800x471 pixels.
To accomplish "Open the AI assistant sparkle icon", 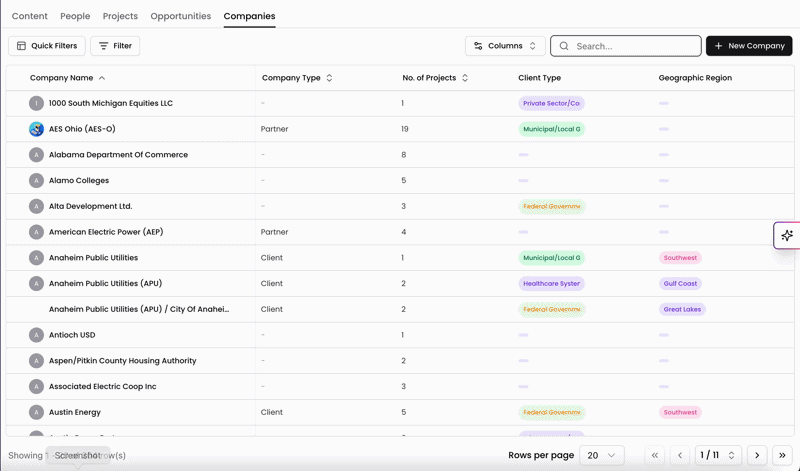I will click(x=787, y=235).
